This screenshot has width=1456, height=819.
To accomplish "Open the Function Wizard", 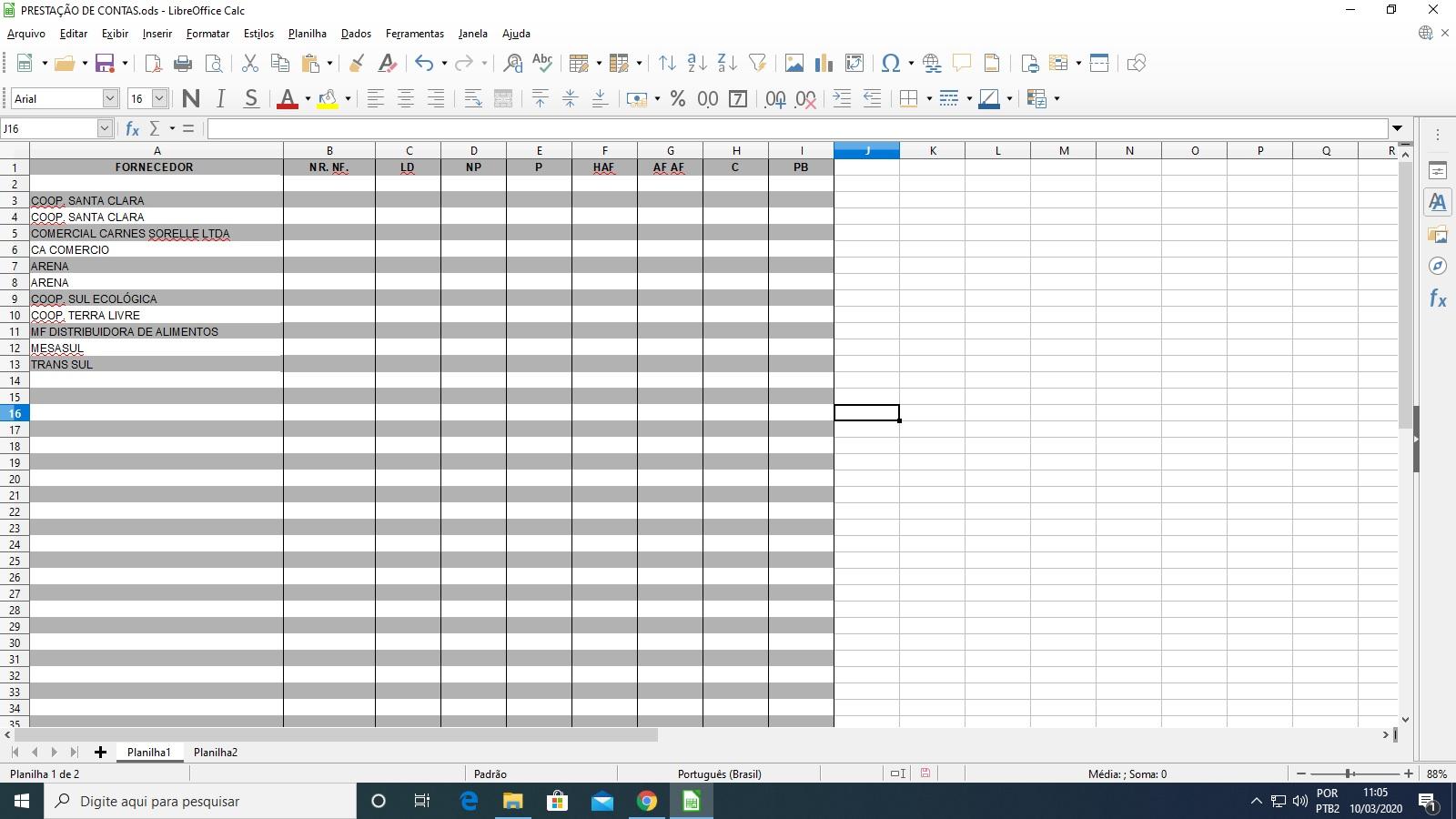I will (x=132, y=128).
